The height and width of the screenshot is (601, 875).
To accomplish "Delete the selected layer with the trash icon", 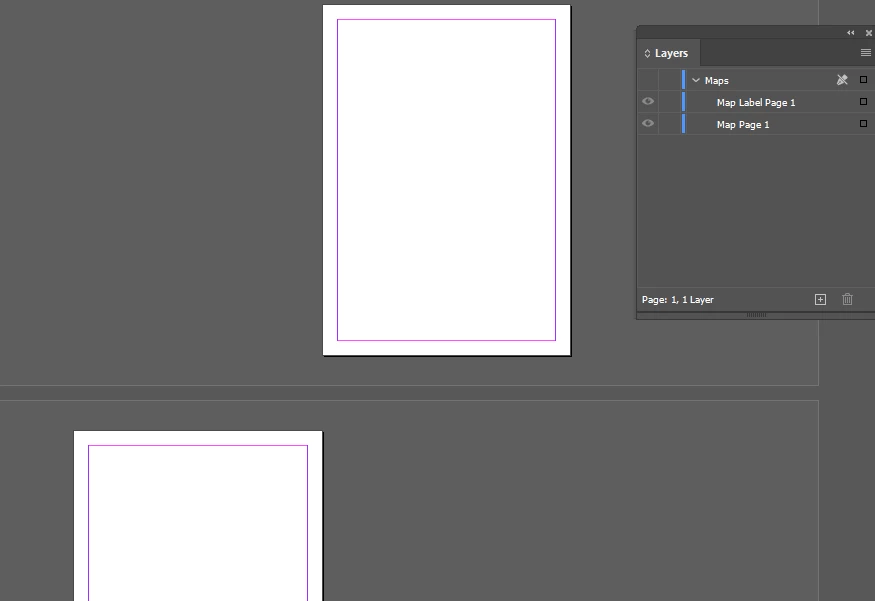I will coord(847,300).
